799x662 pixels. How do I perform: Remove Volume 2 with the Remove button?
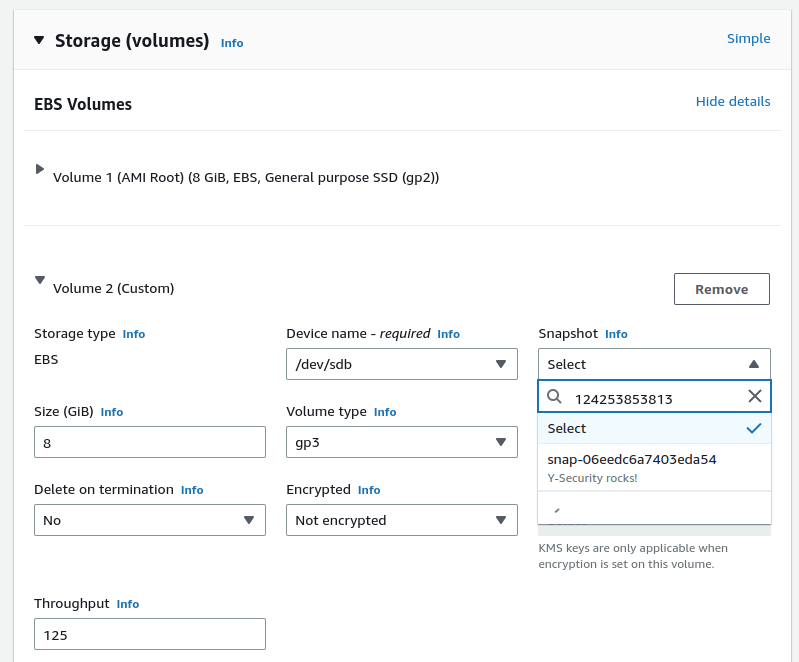tap(721, 289)
